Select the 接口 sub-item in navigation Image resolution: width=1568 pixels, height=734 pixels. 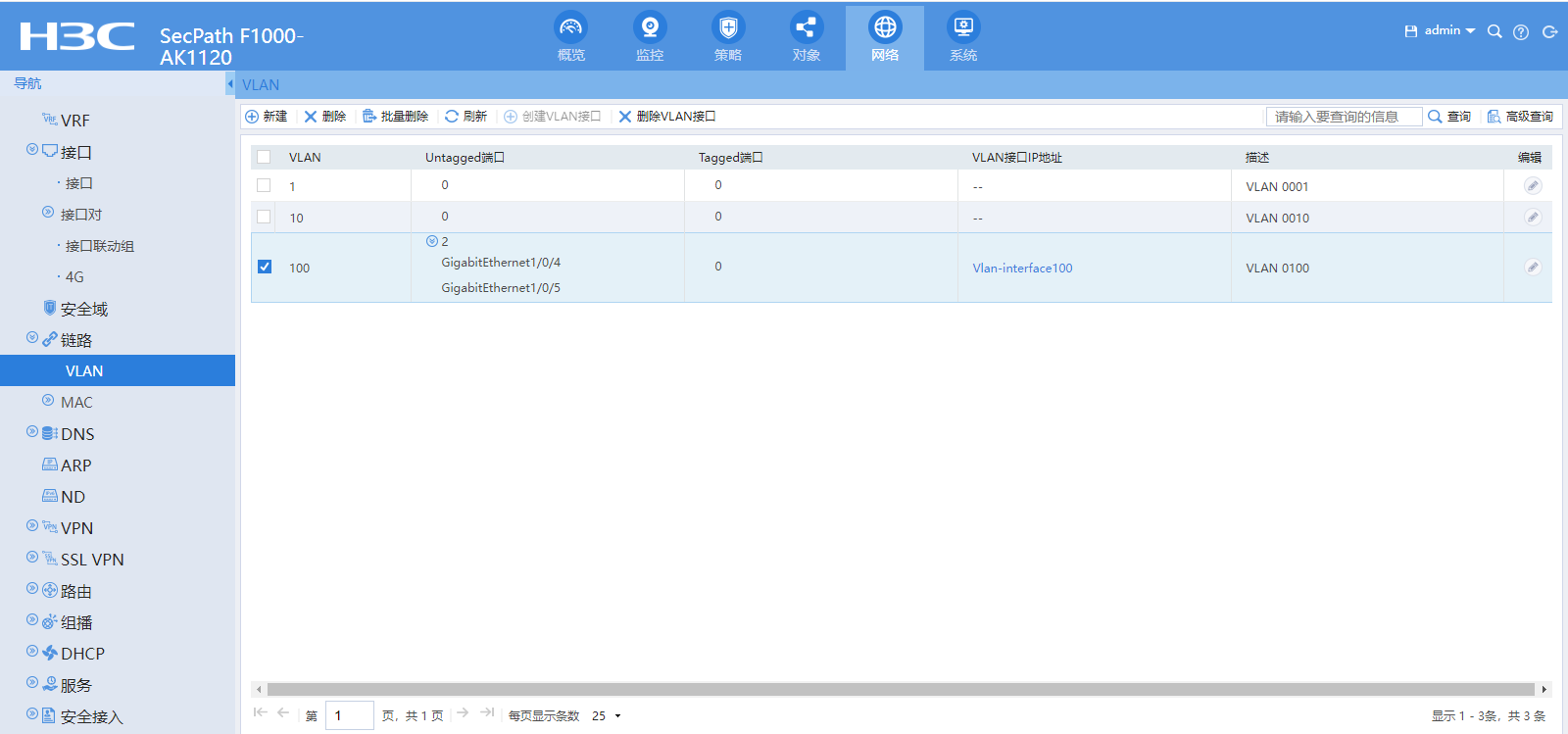pyautogui.click(x=79, y=183)
